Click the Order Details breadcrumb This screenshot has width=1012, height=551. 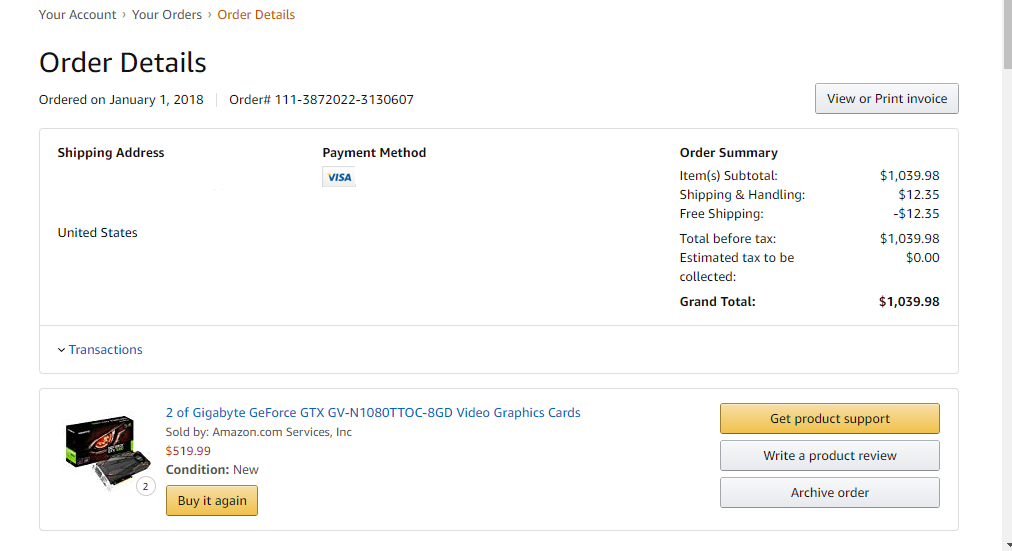click(x=256, y=15)
